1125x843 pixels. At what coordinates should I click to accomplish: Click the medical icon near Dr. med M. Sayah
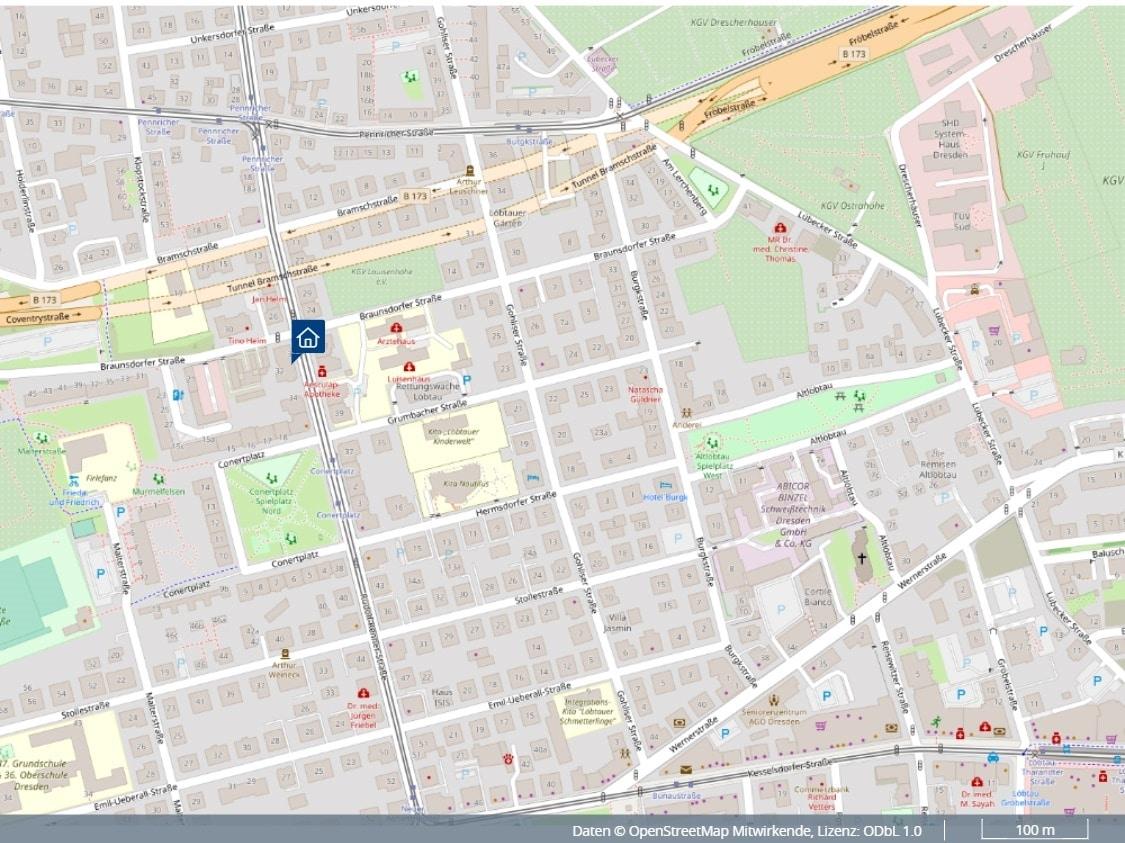977,782
